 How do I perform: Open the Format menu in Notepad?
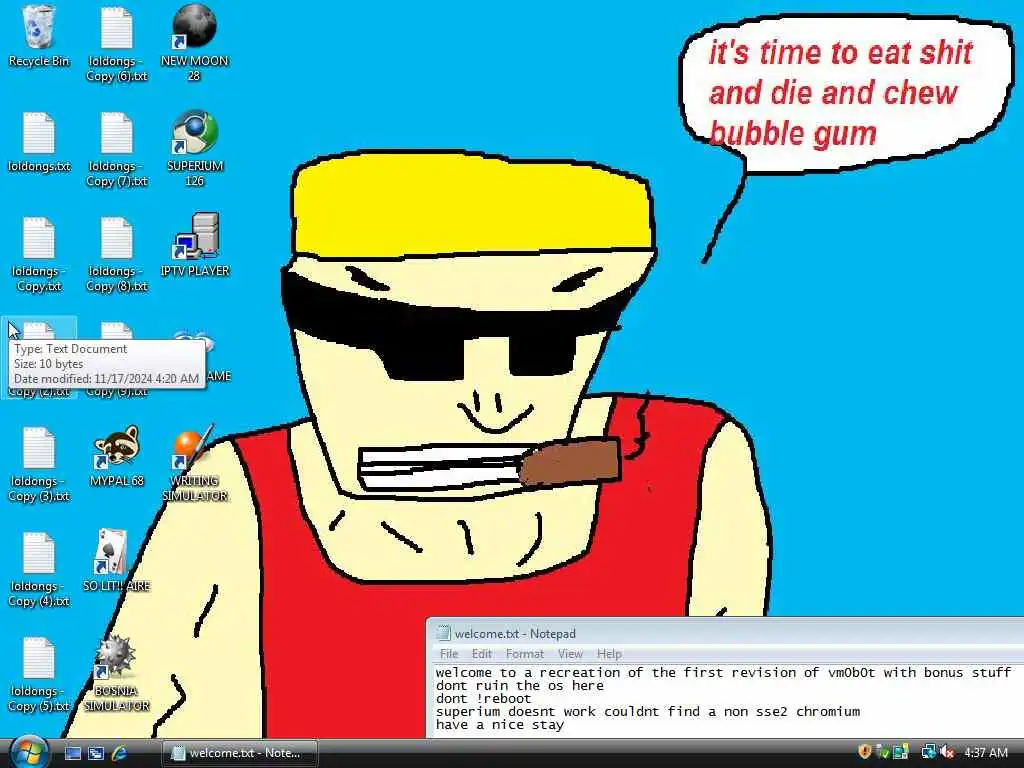click(524, 654)
